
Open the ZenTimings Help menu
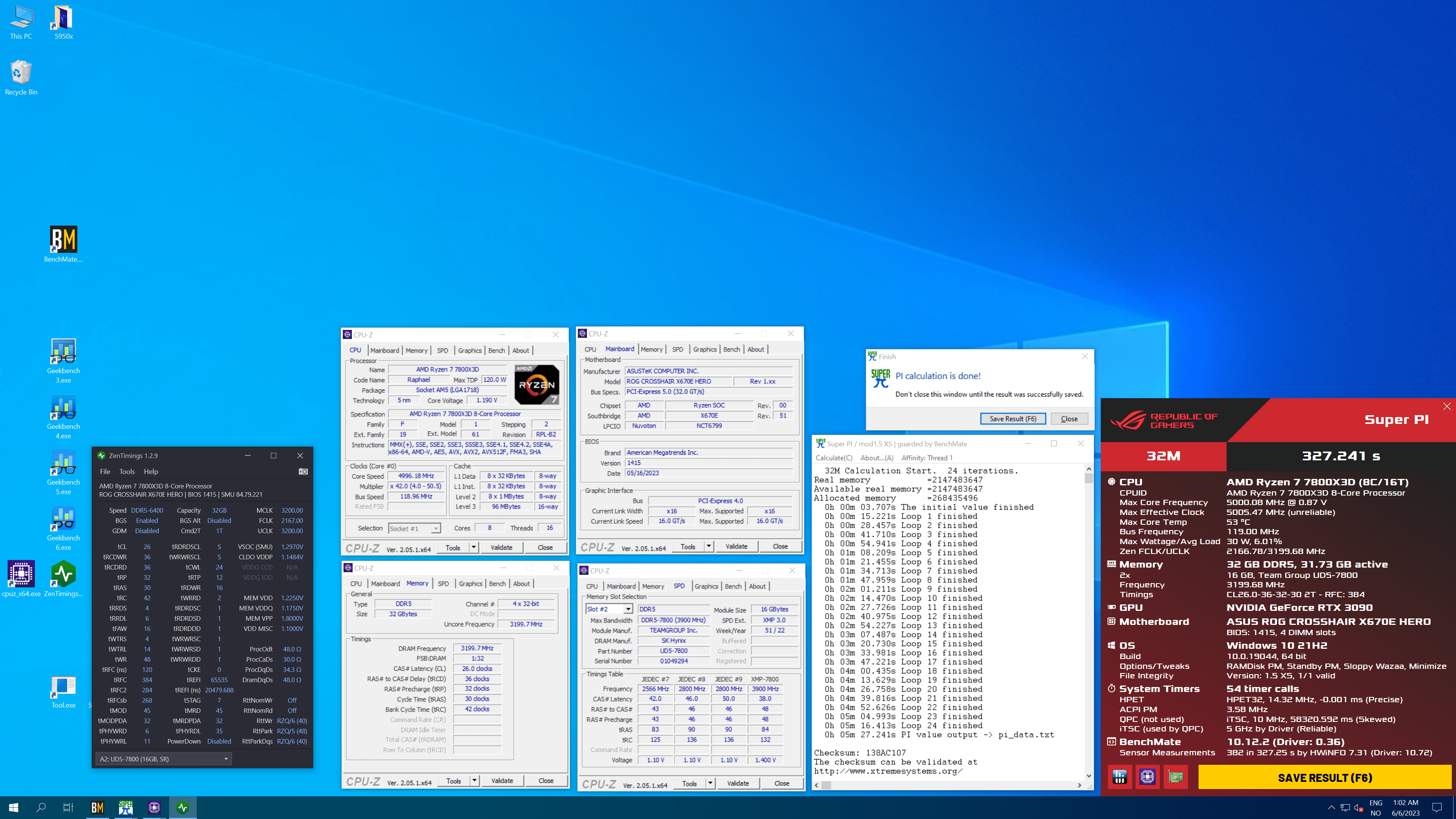pyautogui.click(x=151, y=471)
